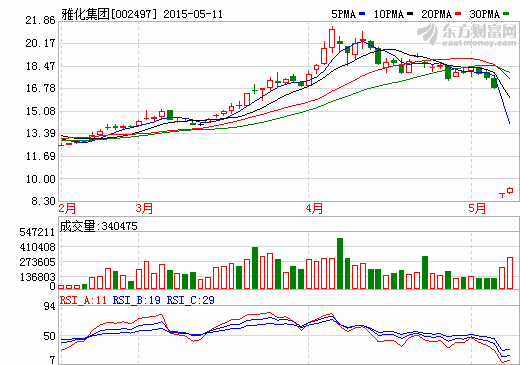Click the 4月 month axis label

(x=314, y=209)
